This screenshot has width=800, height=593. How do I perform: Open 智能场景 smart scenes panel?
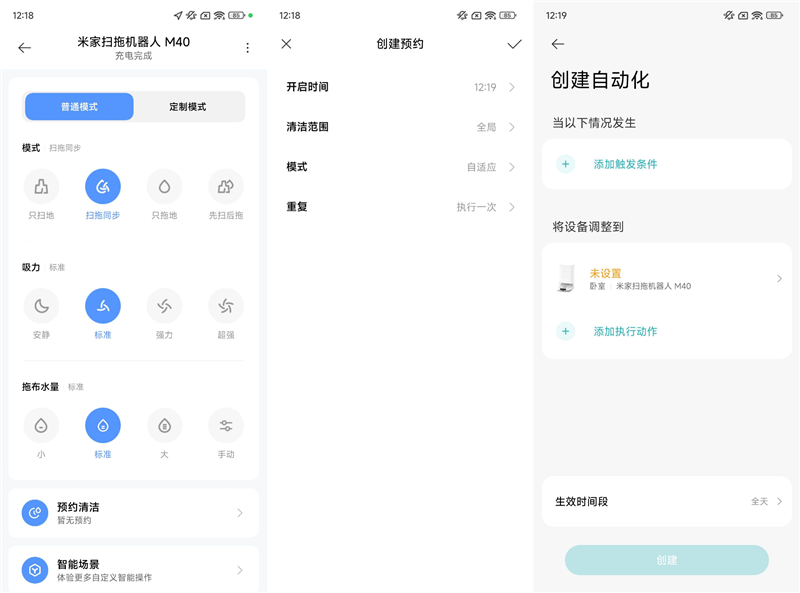pos(133,568)
